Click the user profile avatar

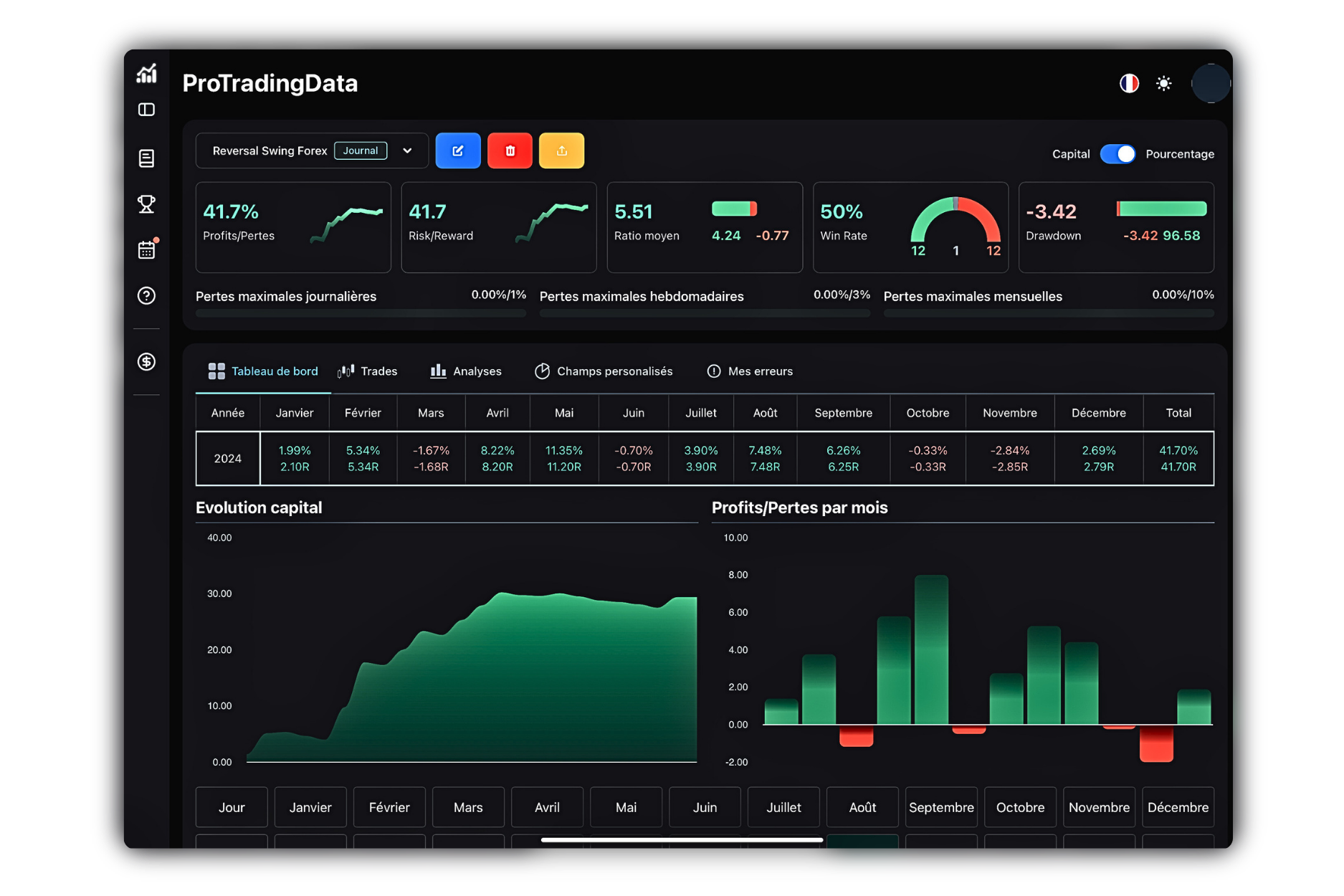tap(1211, 84)
